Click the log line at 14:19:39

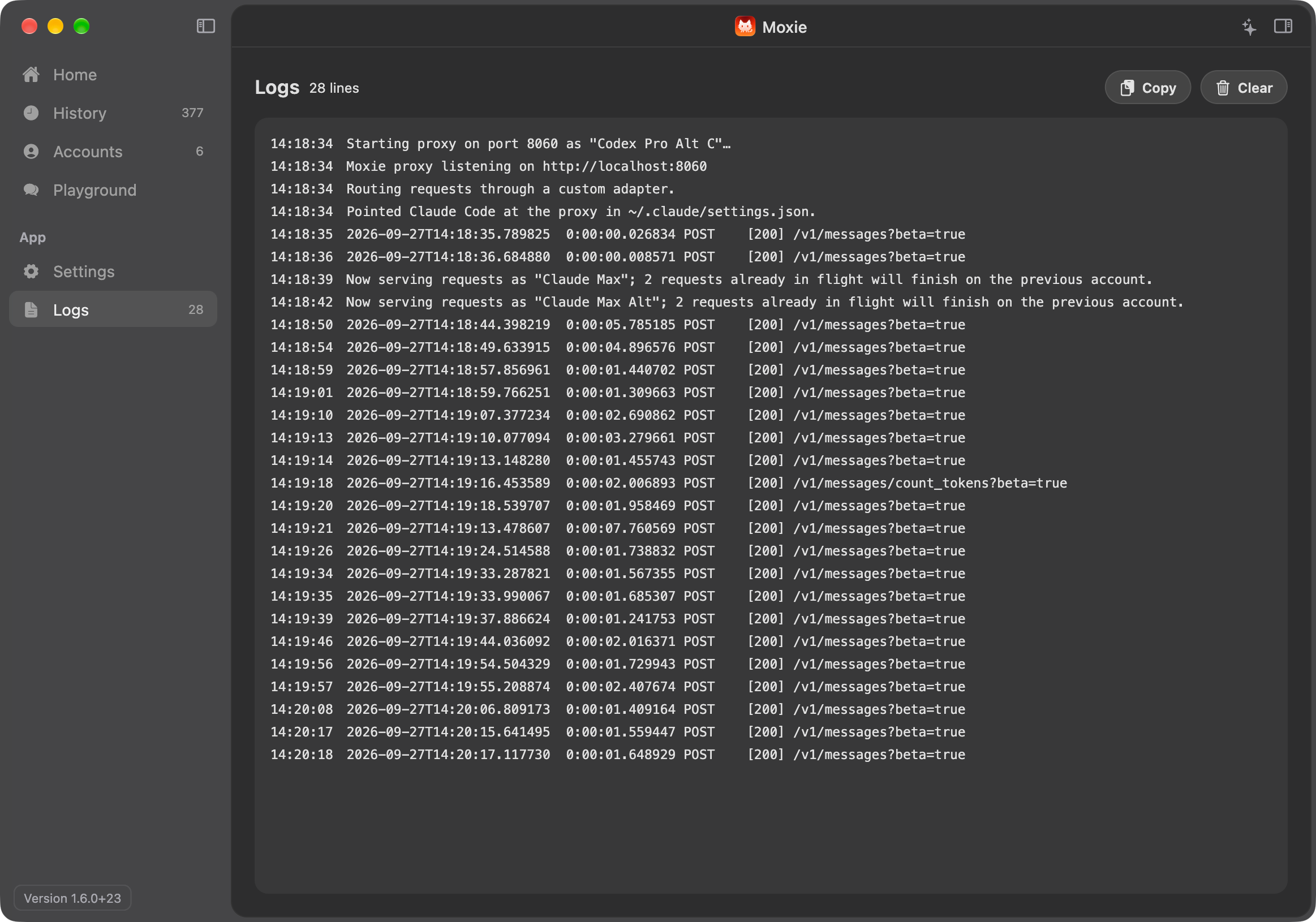(617, 619)
